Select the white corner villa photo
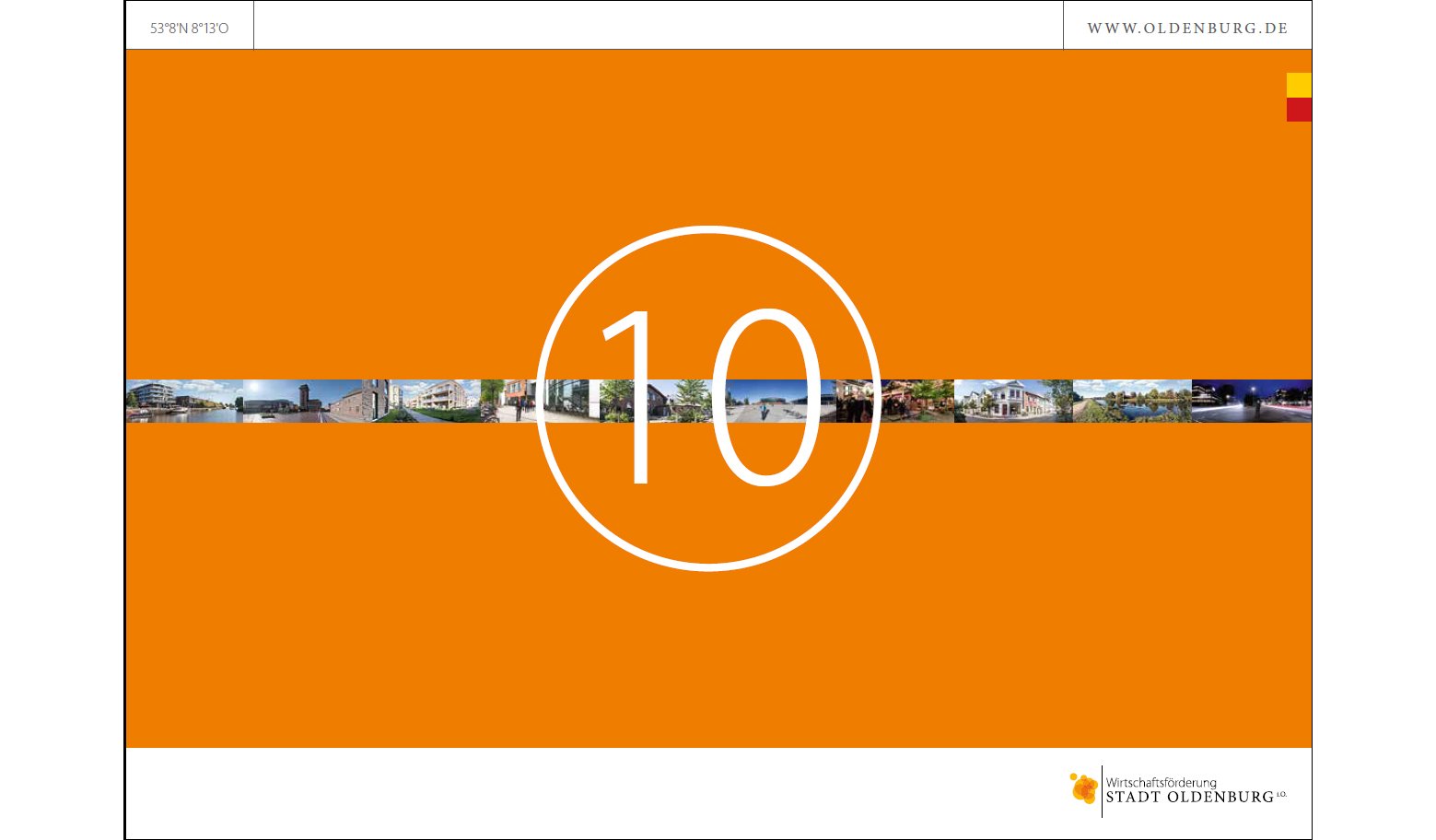 click(1009, 402)
